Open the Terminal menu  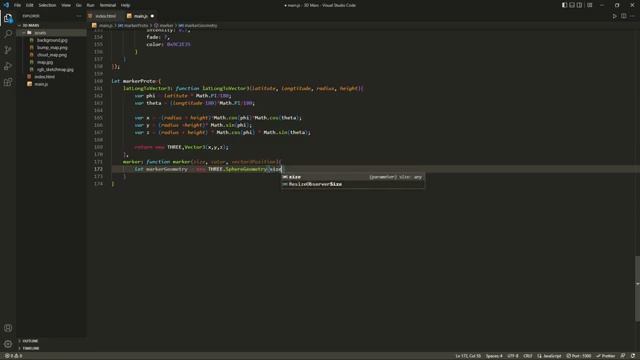108,5
